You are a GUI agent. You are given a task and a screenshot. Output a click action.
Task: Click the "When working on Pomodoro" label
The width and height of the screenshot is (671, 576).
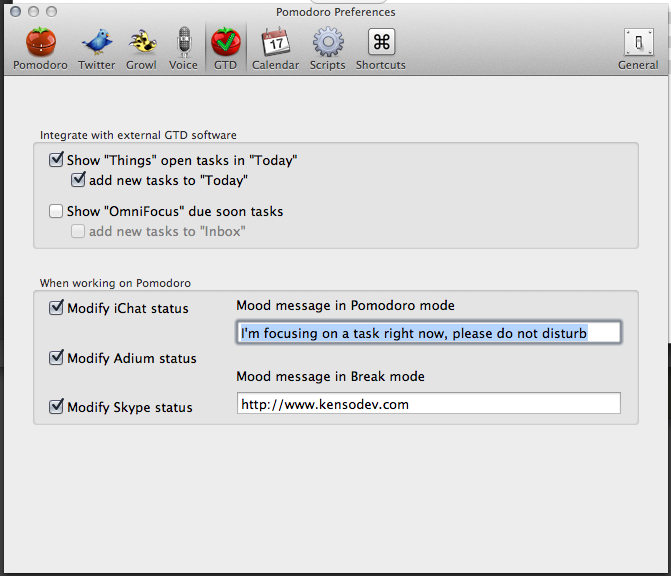pos(115,283)
